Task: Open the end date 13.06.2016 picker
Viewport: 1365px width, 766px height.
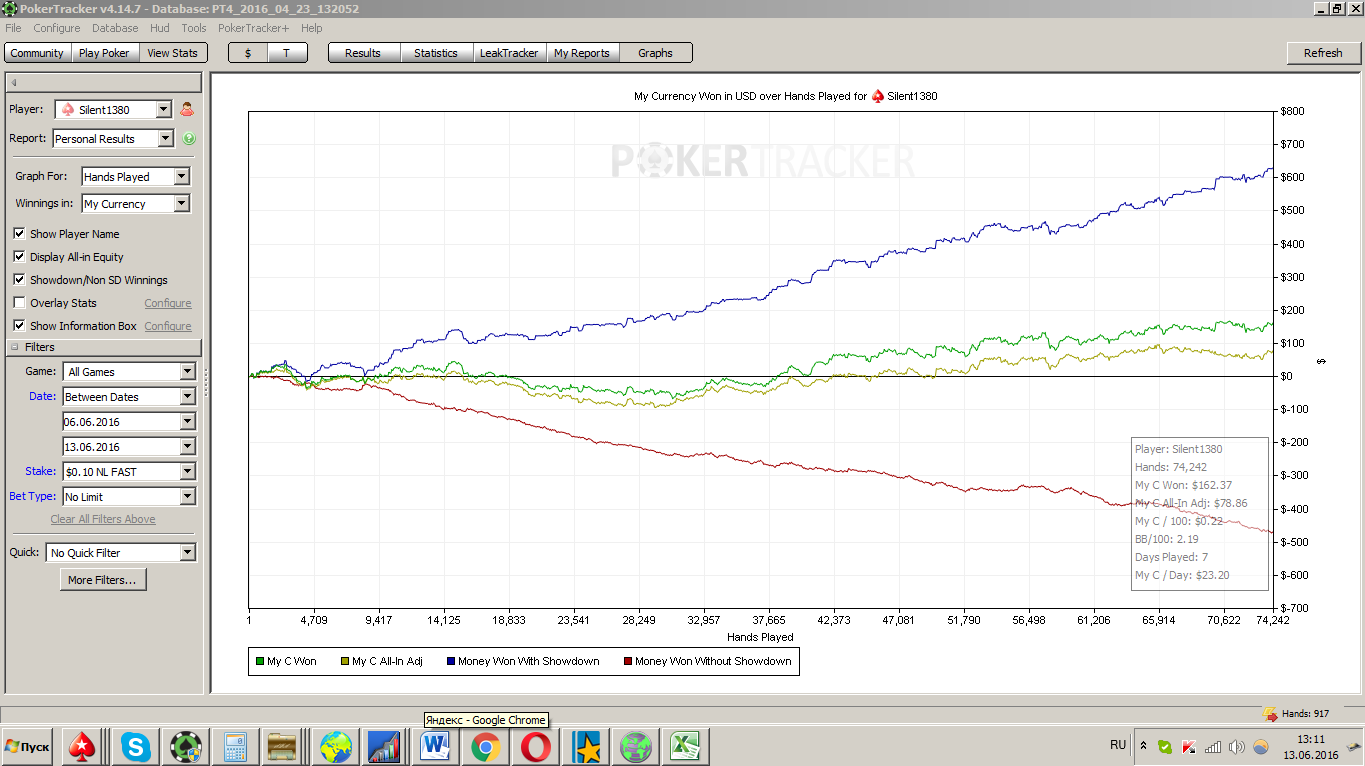Action: (x=129, y=447)
